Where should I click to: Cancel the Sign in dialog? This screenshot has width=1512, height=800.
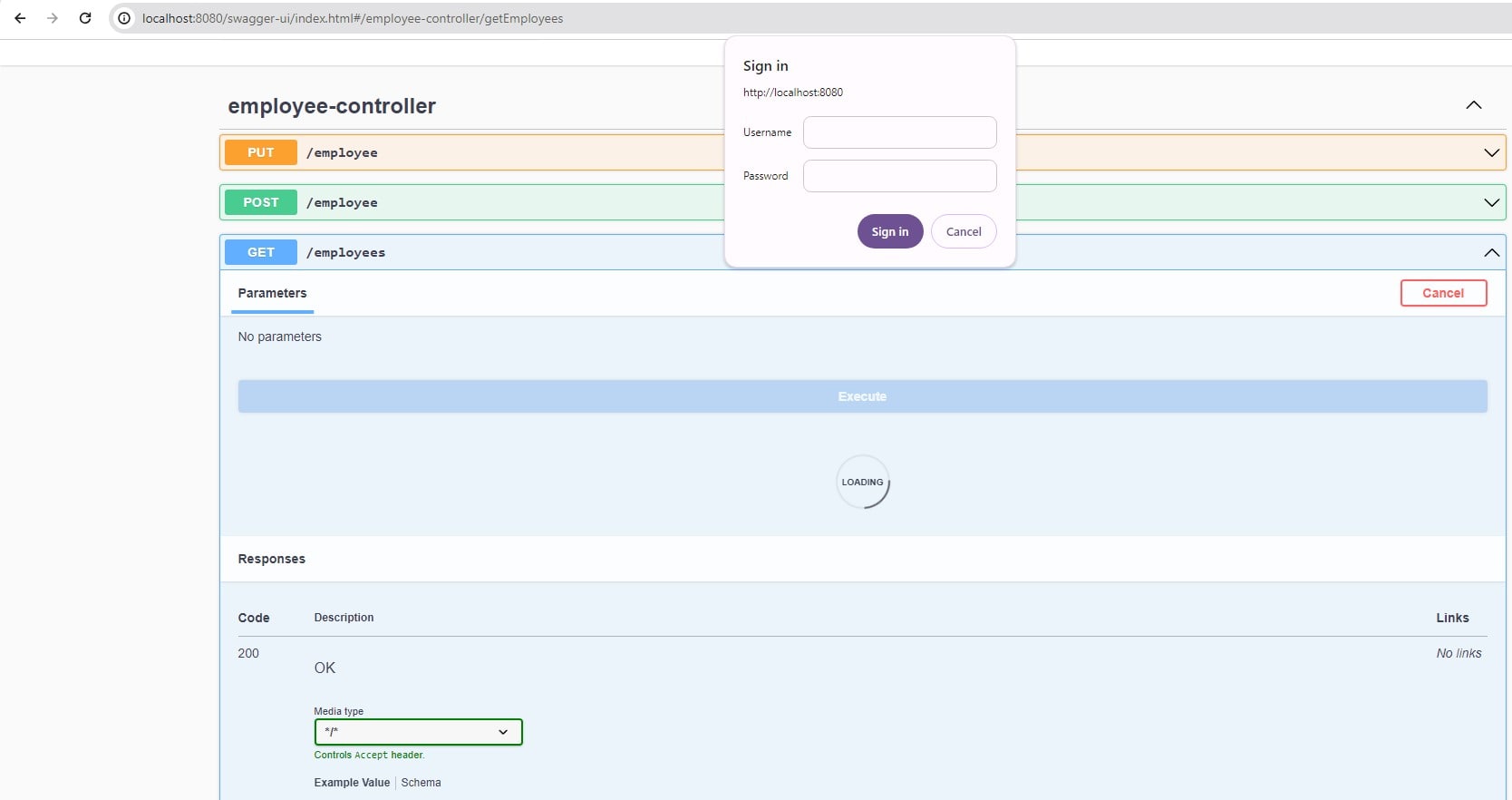(964, 231)
